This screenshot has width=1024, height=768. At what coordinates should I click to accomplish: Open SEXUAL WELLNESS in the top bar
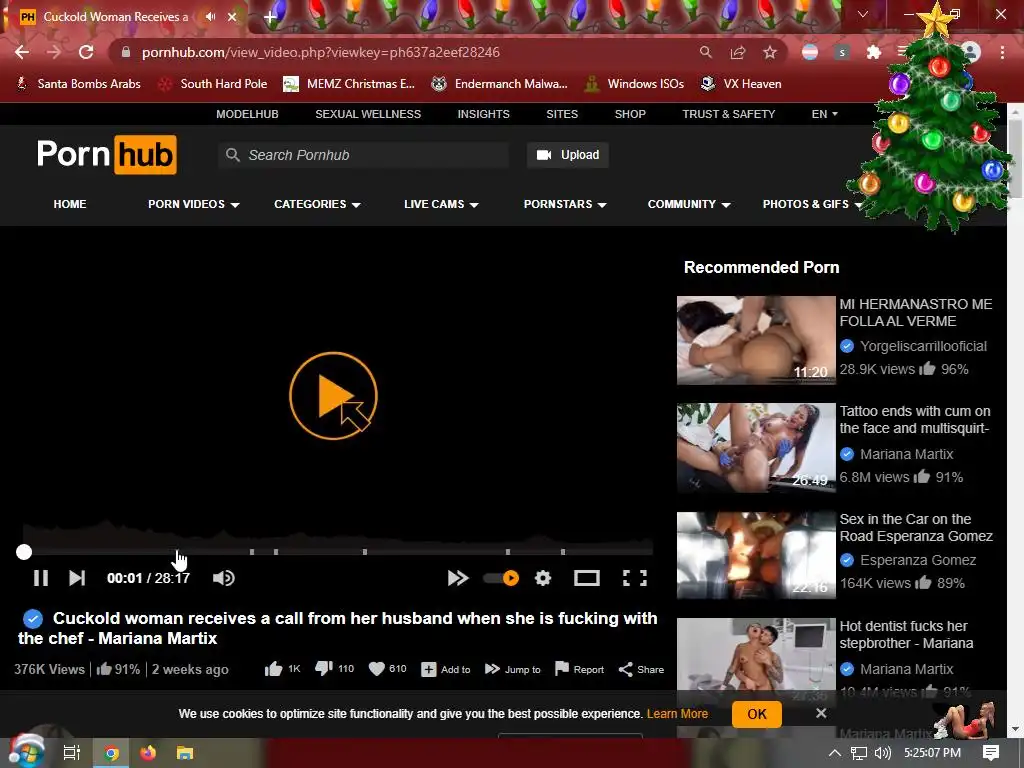(368, 114)
